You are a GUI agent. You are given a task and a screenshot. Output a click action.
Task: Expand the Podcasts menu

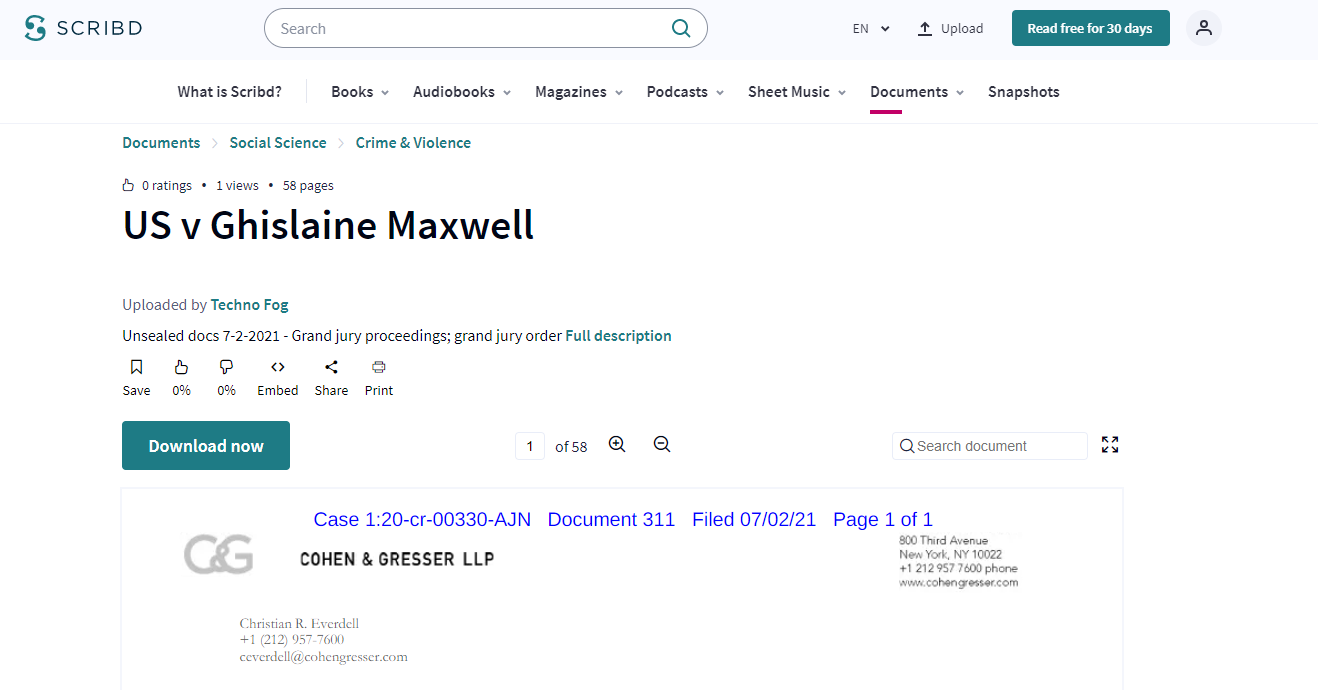click(685, 92)
